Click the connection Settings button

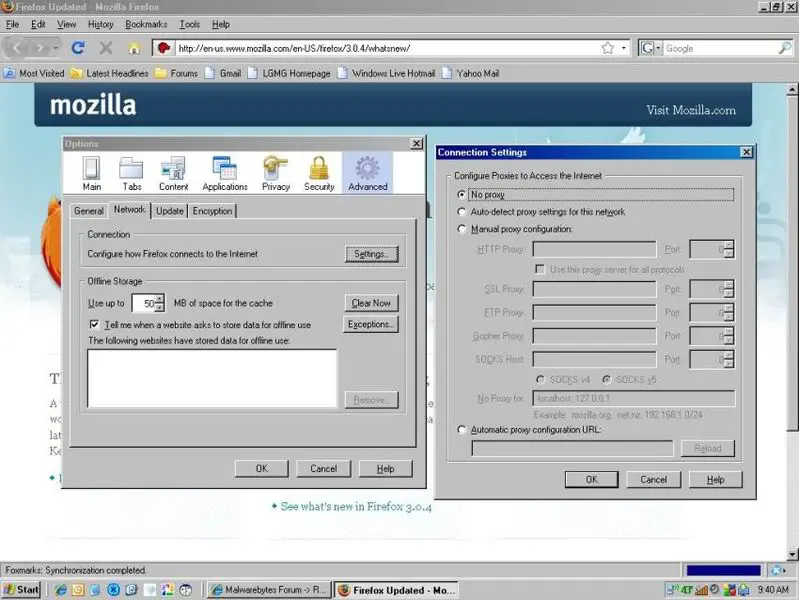coord(371,254)
